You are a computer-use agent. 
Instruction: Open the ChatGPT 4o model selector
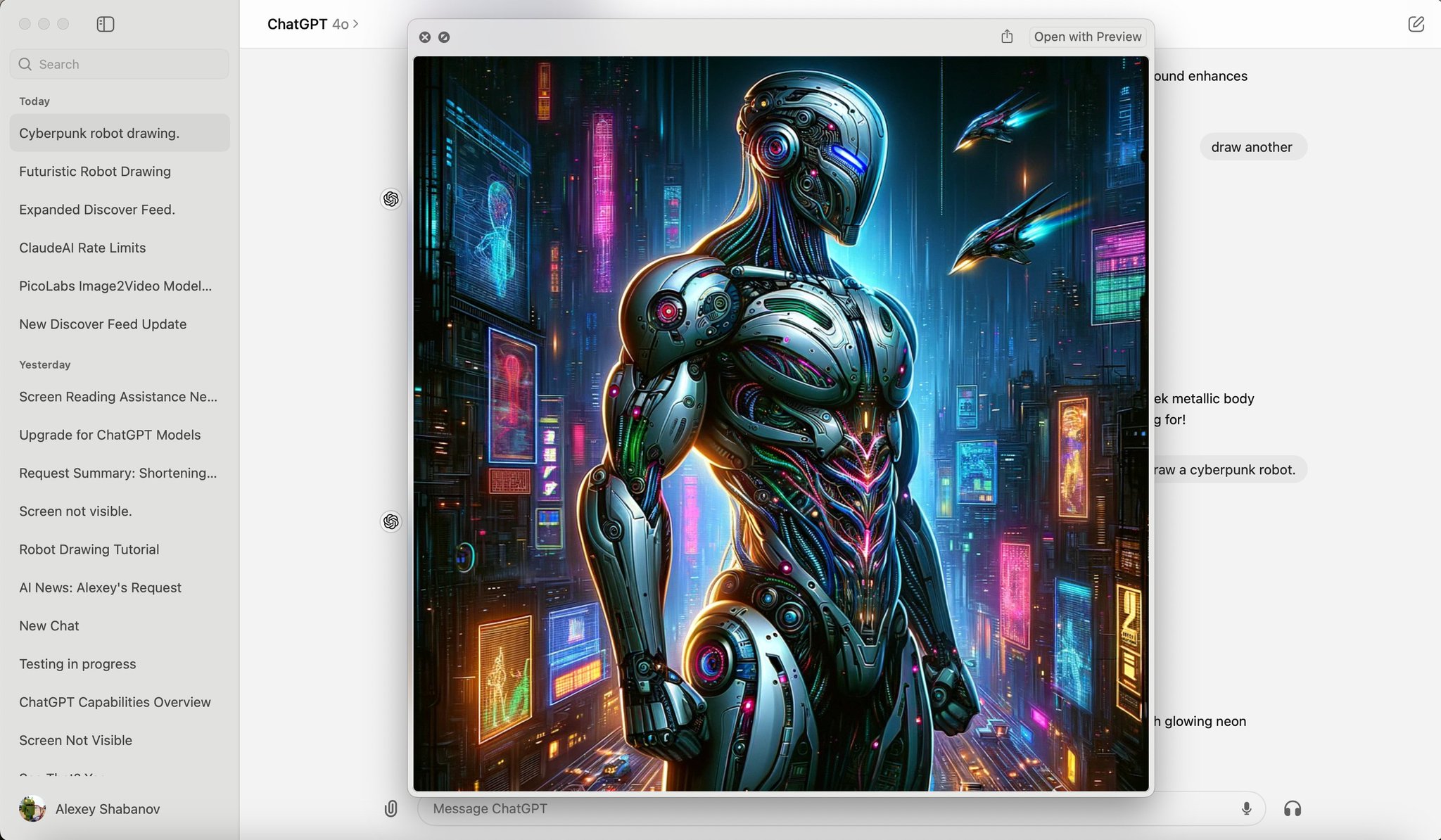click(313, 24)
